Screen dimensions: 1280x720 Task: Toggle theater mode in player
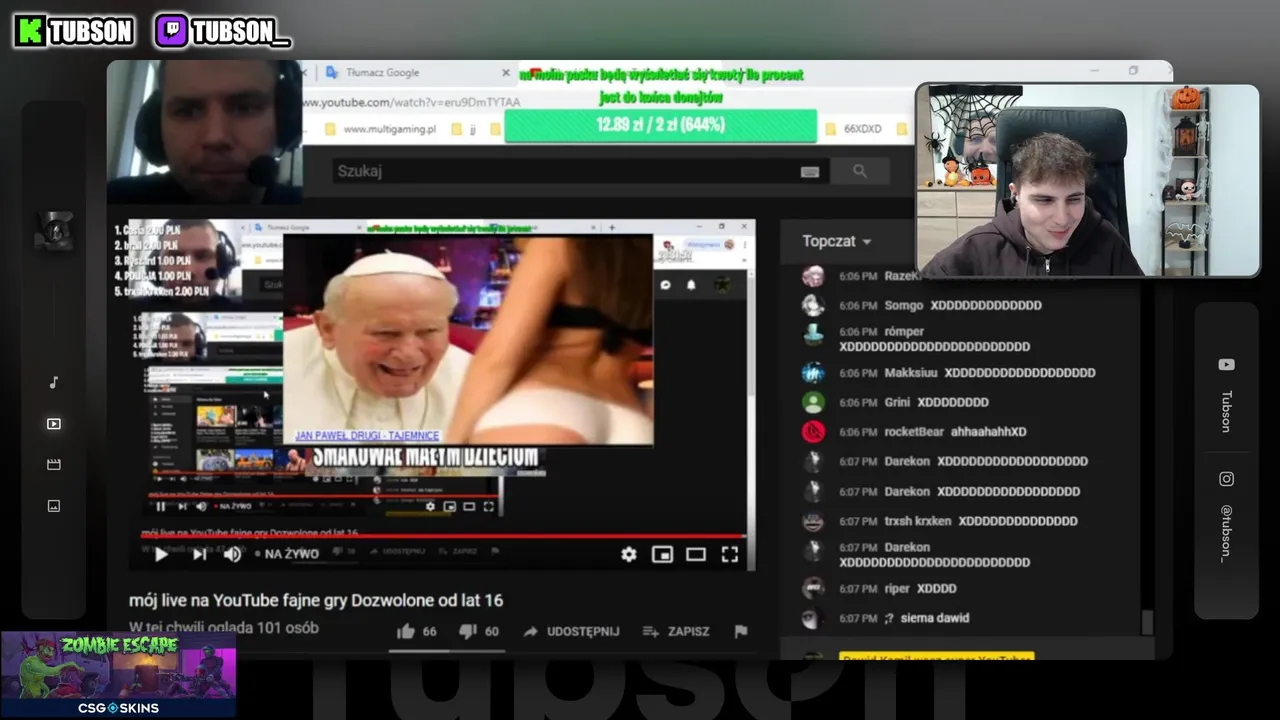click(696, 554)
